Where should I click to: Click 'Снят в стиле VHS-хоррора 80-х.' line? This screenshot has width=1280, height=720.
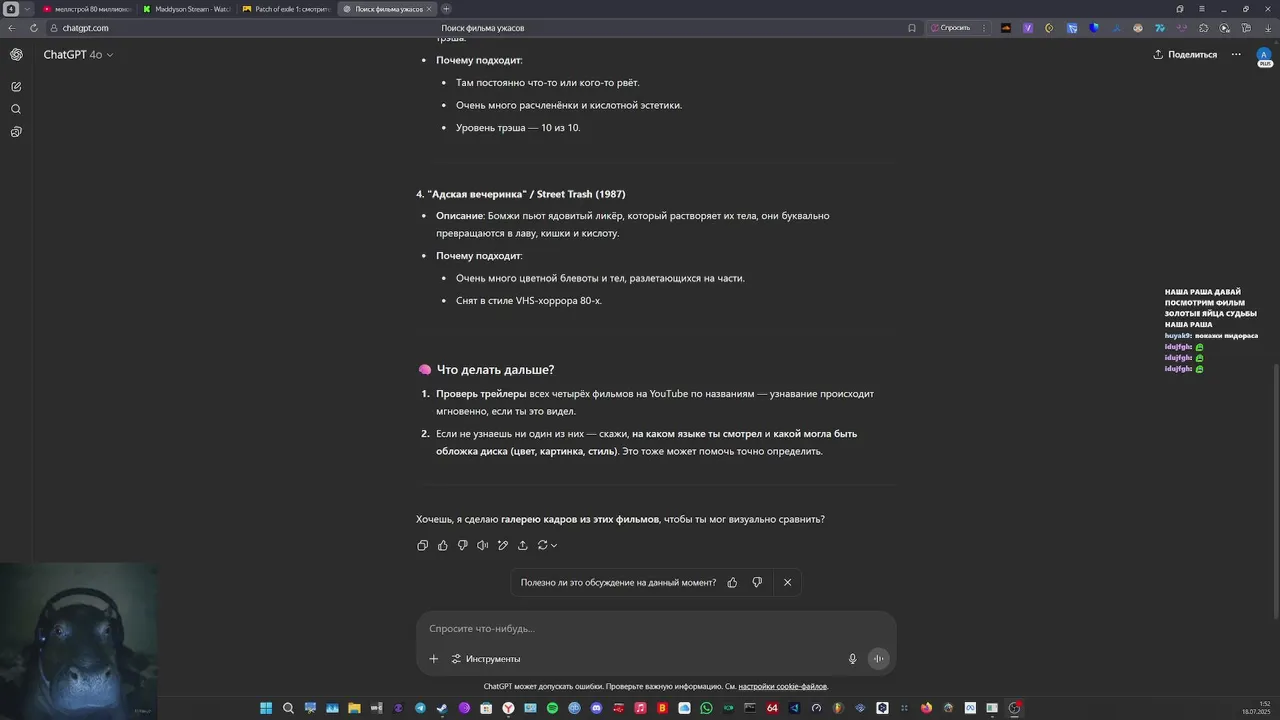(x=529, y=301)
